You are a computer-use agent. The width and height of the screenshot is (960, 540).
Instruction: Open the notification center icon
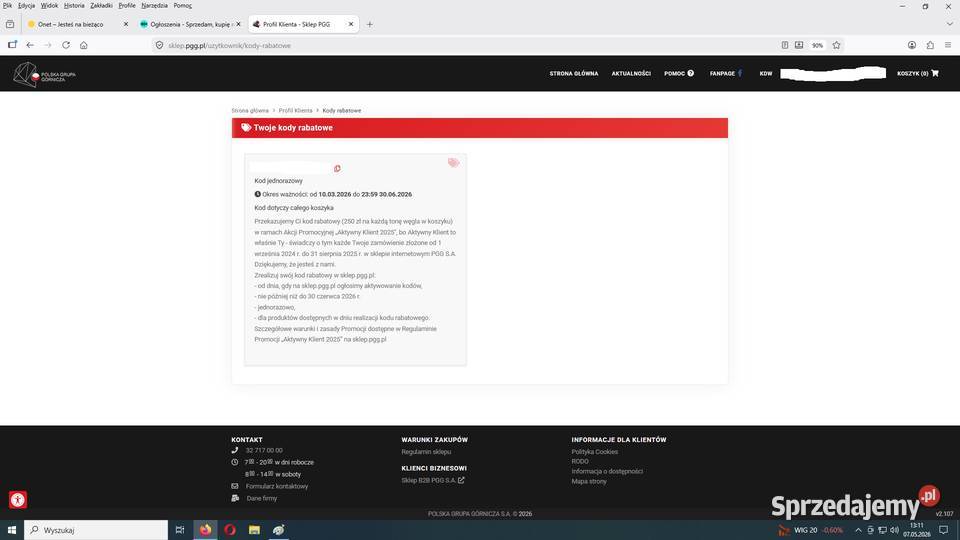[943, 530]
